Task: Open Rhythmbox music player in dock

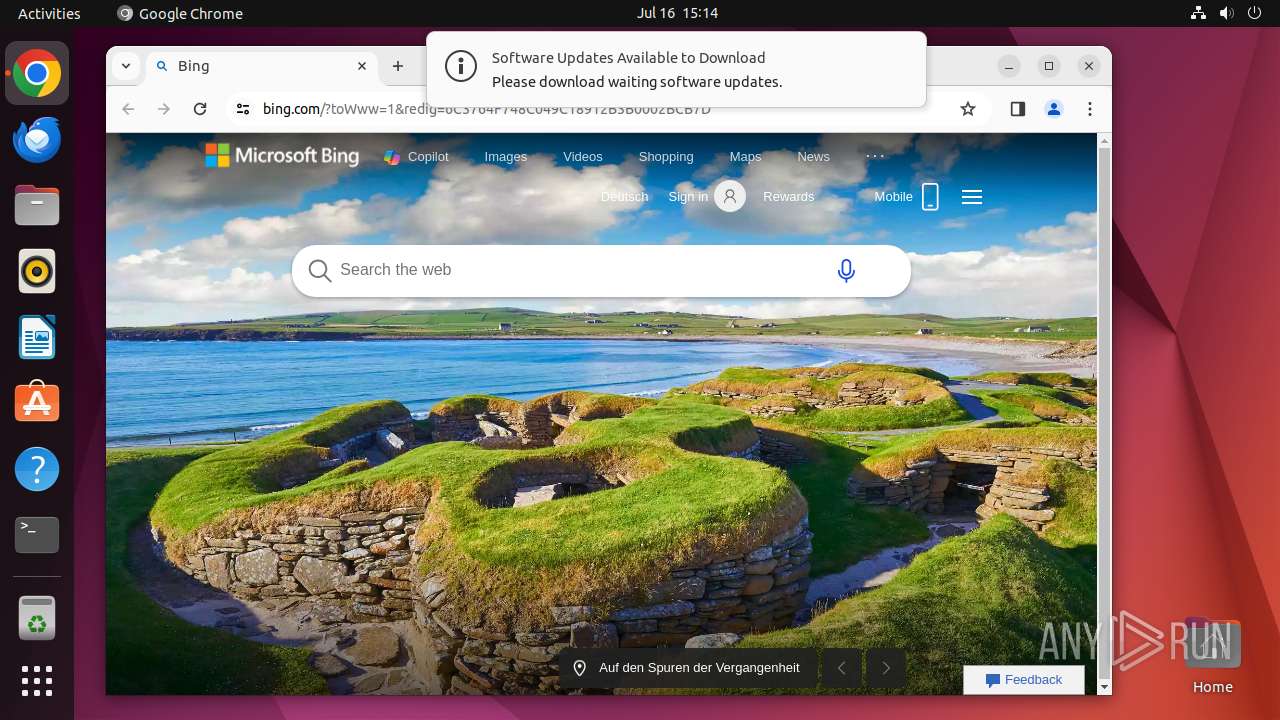Action: tap(37, 271)
